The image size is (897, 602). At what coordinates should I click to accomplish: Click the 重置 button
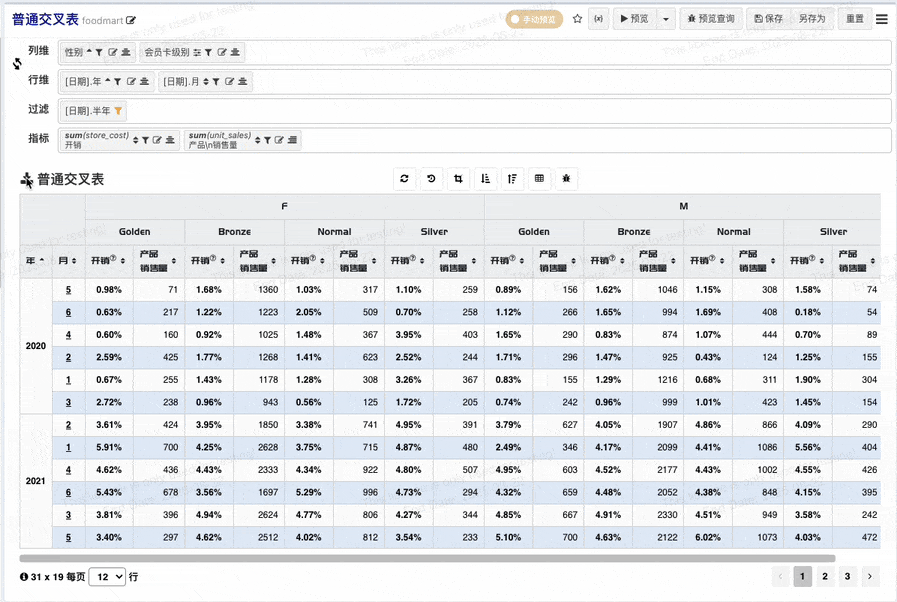855,19
